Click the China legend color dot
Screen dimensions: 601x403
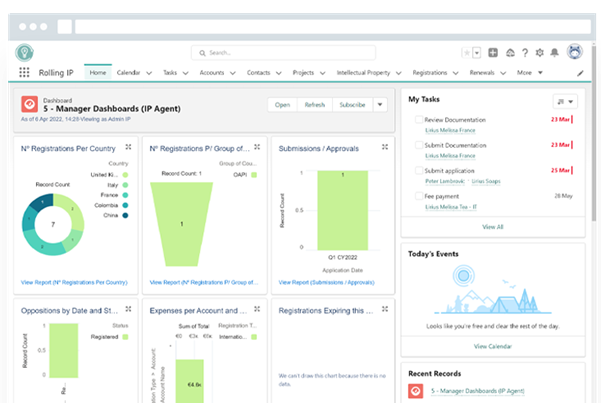[125, 215]
